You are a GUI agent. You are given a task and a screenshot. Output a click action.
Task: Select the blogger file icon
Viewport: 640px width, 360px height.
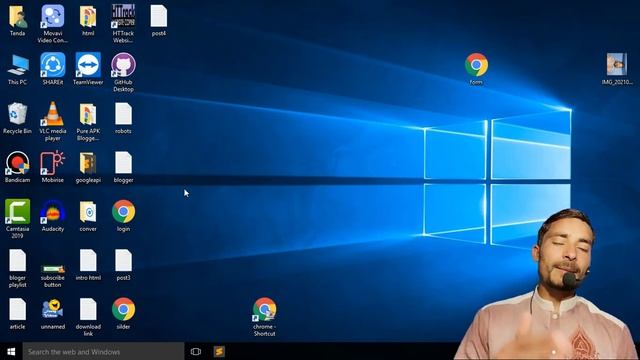[x=123, y=163]
